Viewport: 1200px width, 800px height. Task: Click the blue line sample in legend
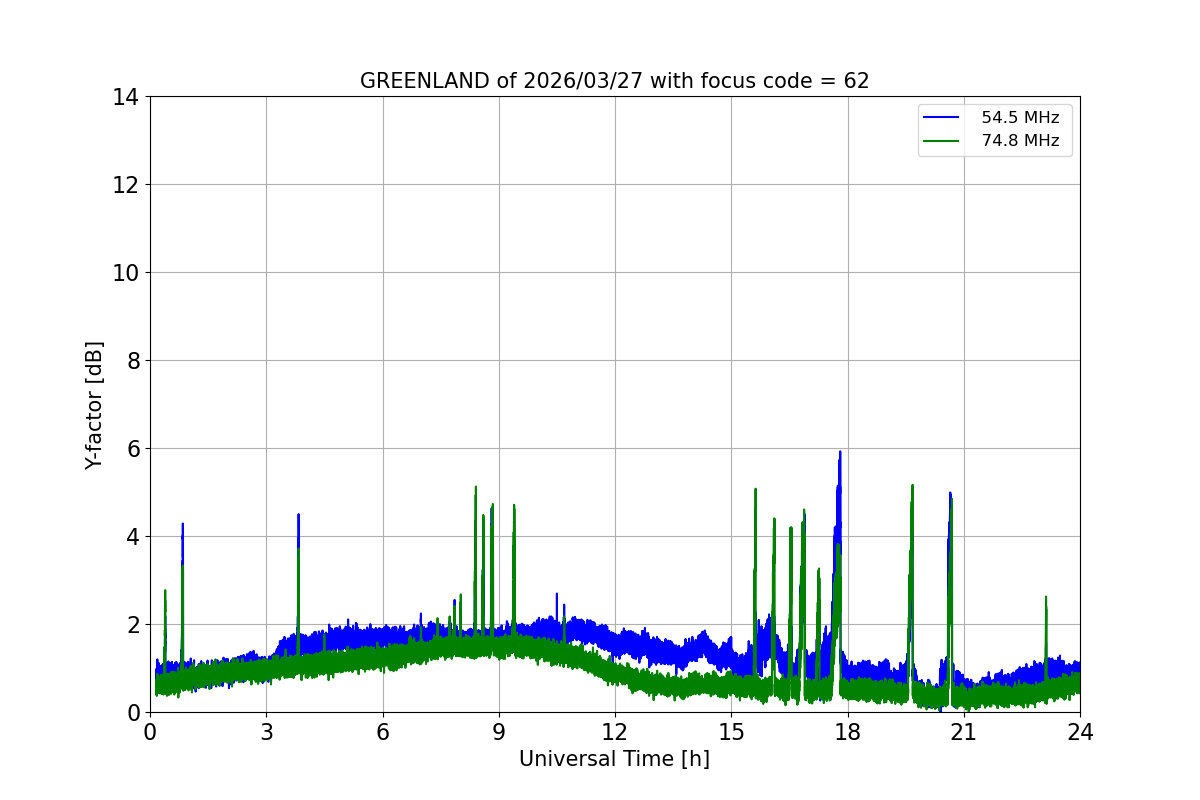(x=942, y=118)
